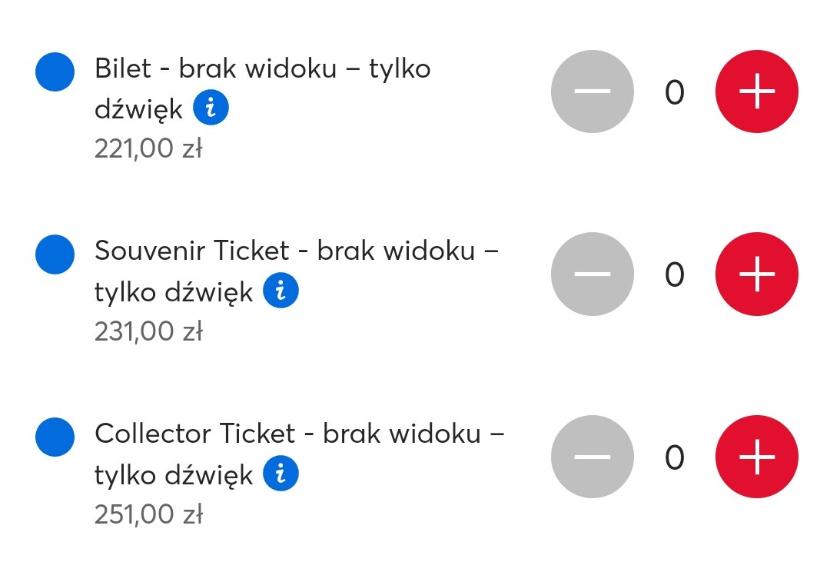This screenshot has height=562, width=830.
Task: Click the 251,00 zł price
Action: 148,515
